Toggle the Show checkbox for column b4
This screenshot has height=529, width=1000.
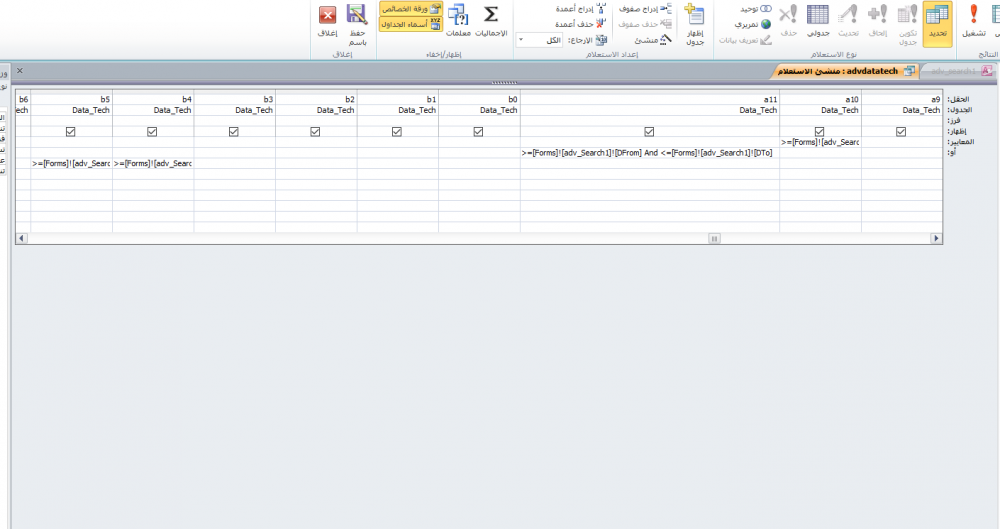coord(152,131)
